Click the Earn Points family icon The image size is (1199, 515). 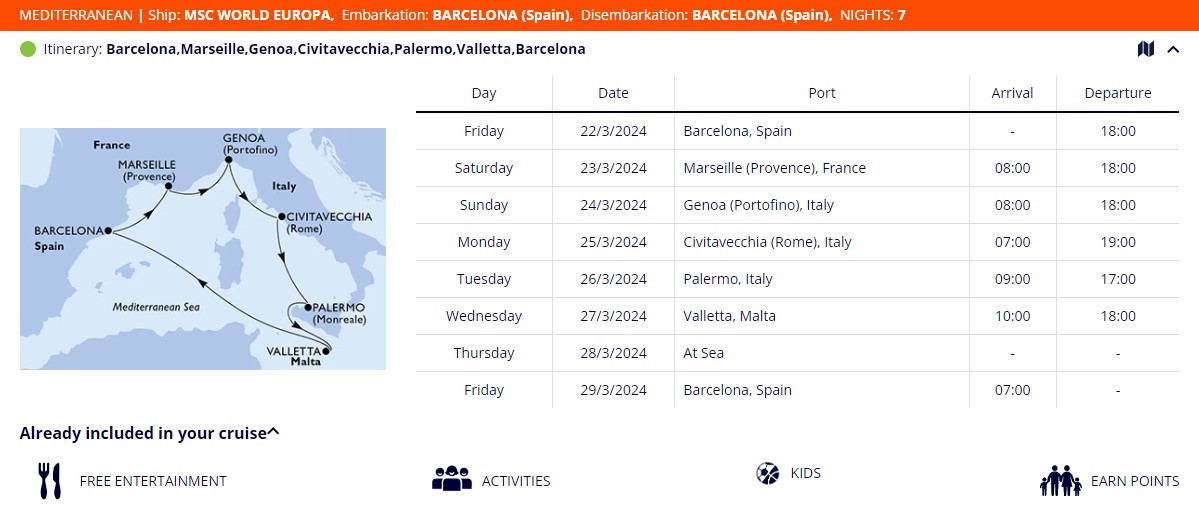click(1061, 481)
